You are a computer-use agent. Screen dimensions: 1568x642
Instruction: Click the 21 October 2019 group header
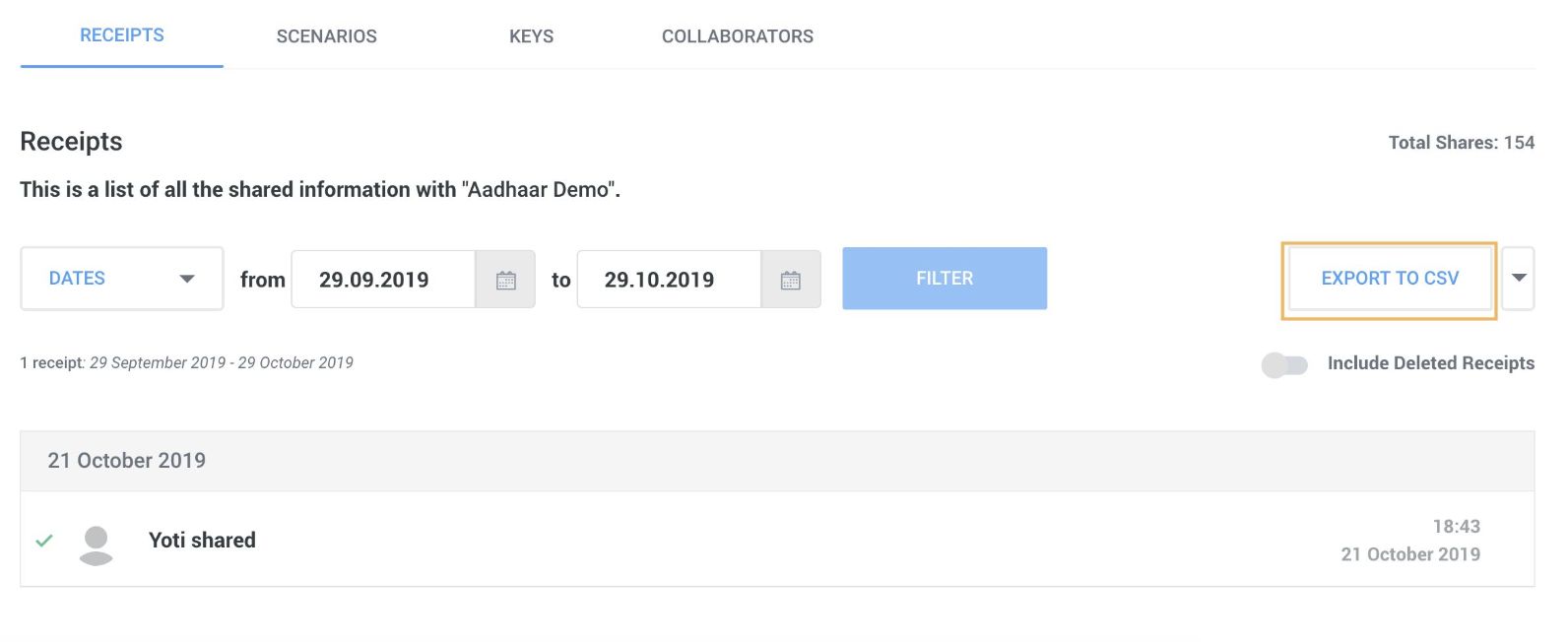[x=777, y=461]
